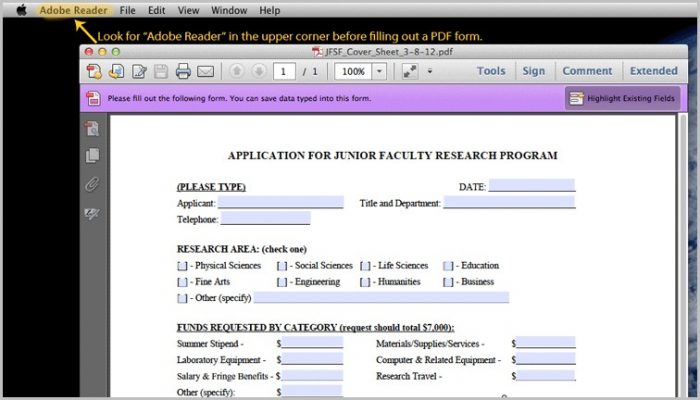Click the fit/read mode expand icon

click(x=410, y=71)
